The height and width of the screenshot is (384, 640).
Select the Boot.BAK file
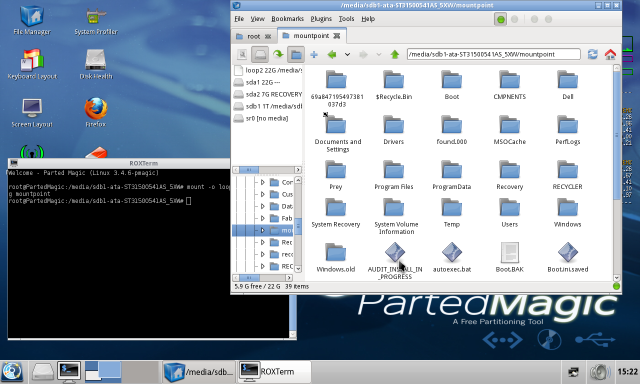tap(509, 258)
